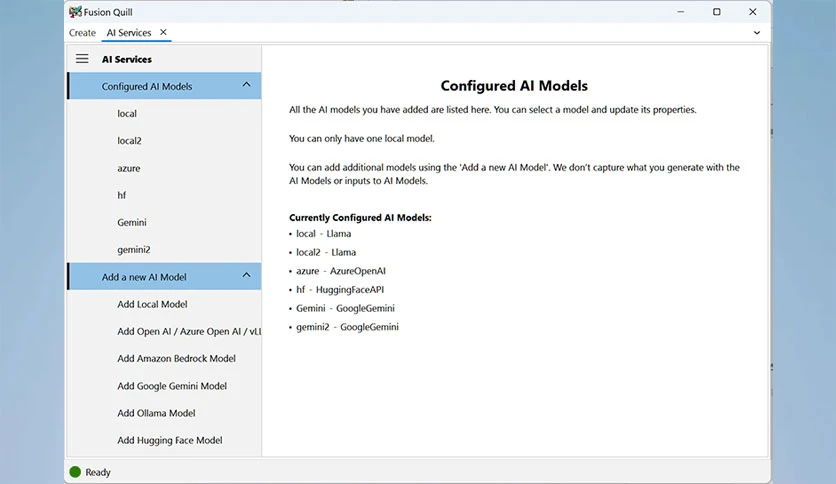836x484 pixels.
Task: Click Add Ollama Model
Action: tap(164, 413)
